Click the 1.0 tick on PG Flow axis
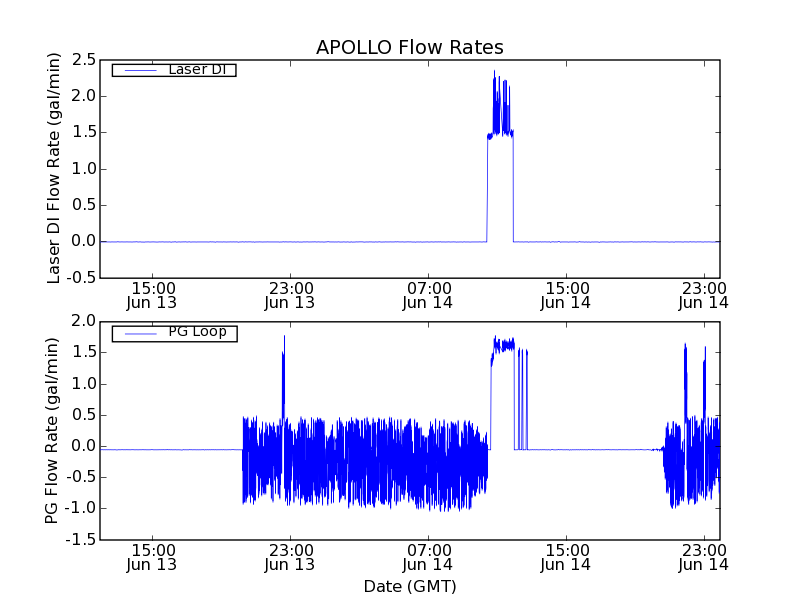This screenshot has width=800, height=600. (84, 384)
